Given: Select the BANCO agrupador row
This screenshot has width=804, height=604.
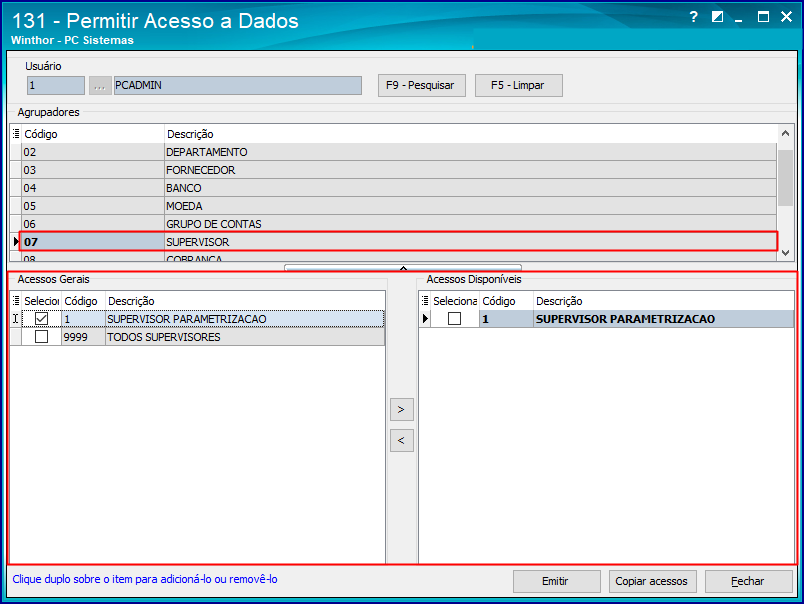Looking at the screenshot, I should [300, 188].
